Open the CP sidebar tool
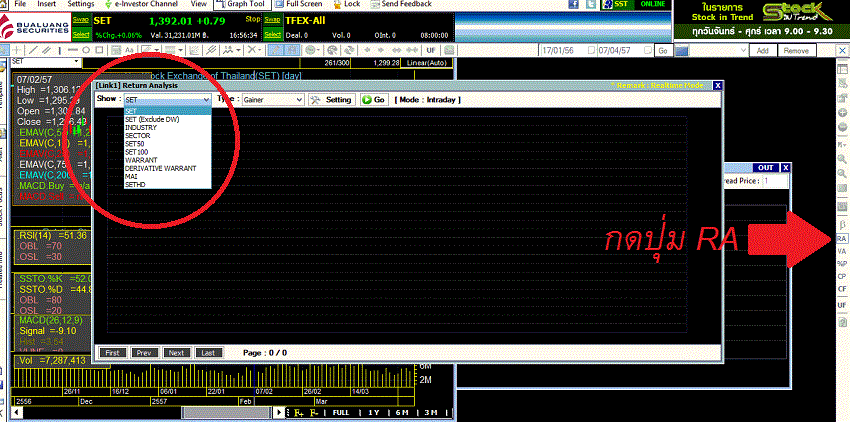 point(842,276)
